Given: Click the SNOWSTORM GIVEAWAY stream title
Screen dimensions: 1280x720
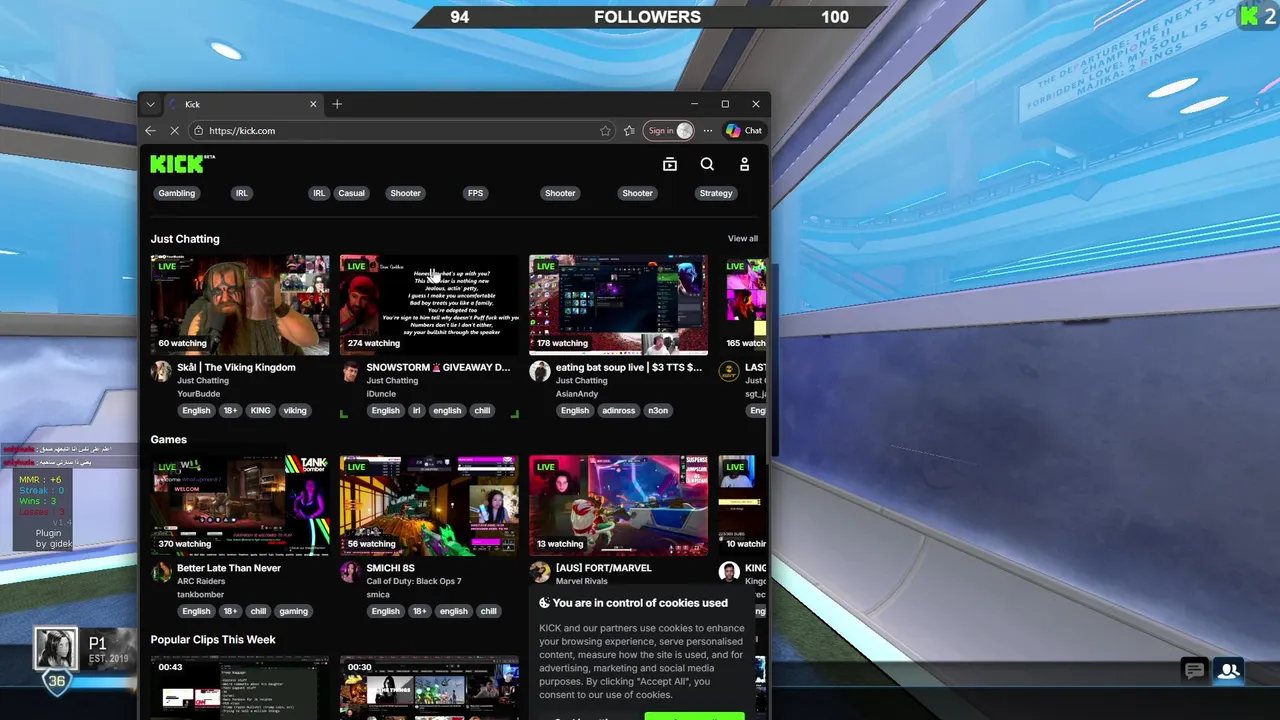Looking at the screenshot, I should [438, 367].
